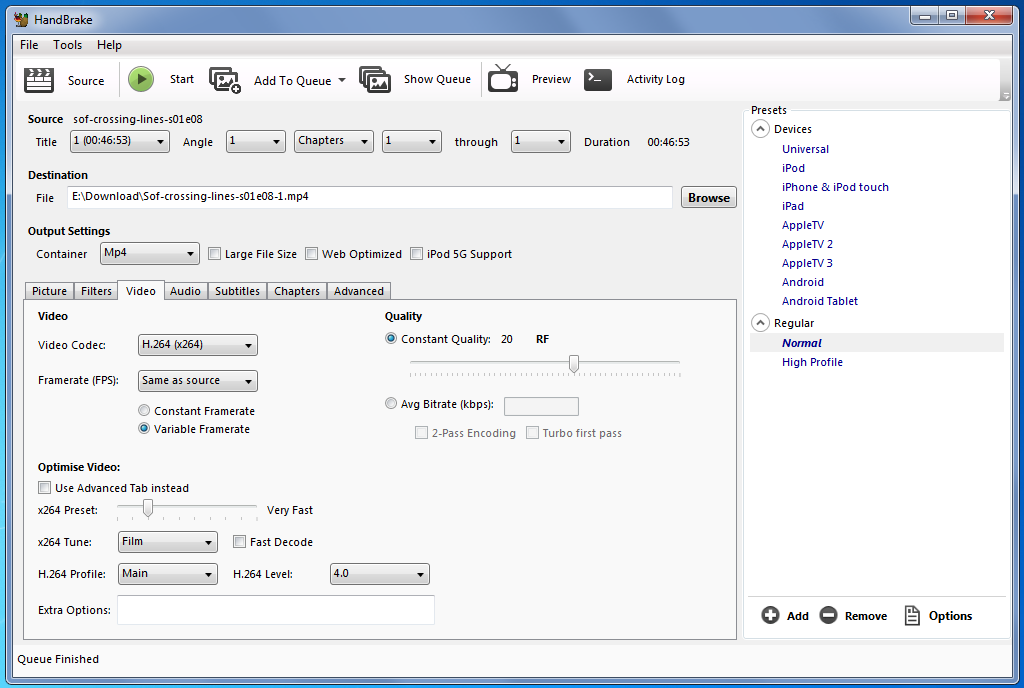Click the Extra Options text field

coord(276,610)
